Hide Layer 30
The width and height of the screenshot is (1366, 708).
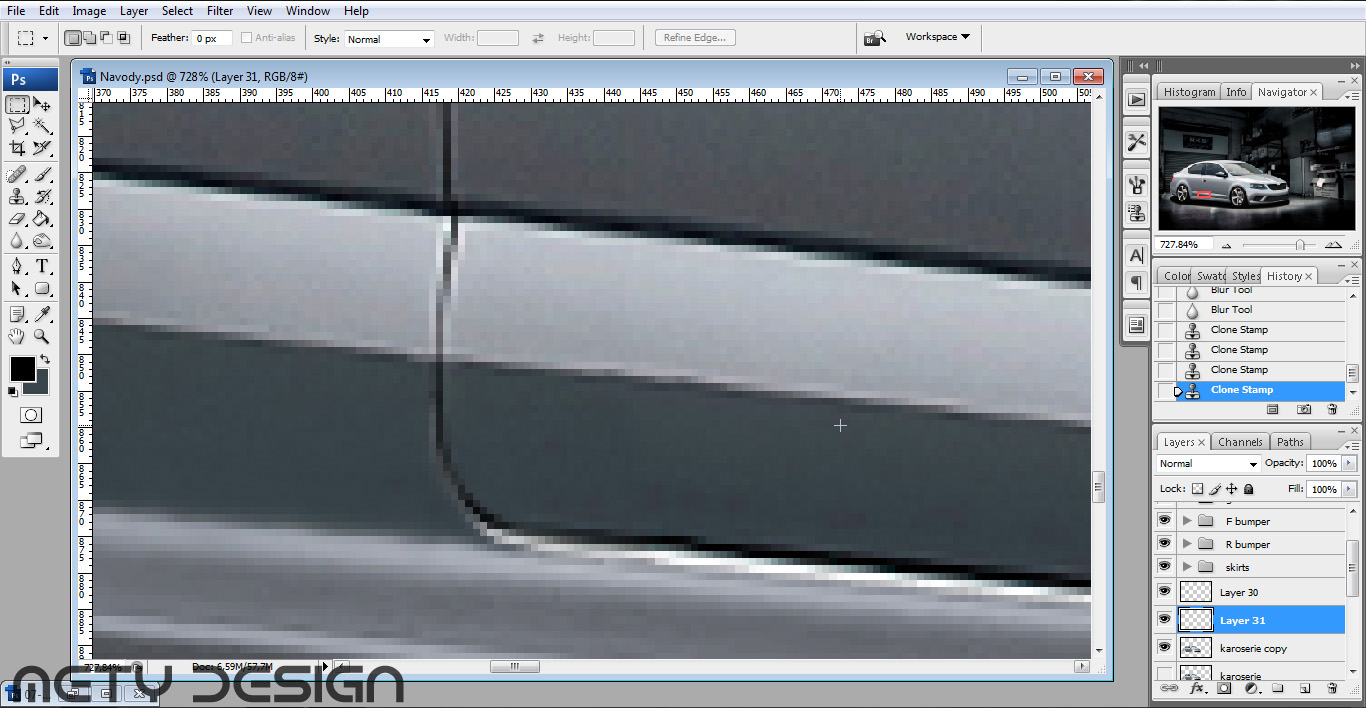(1164, 592)
